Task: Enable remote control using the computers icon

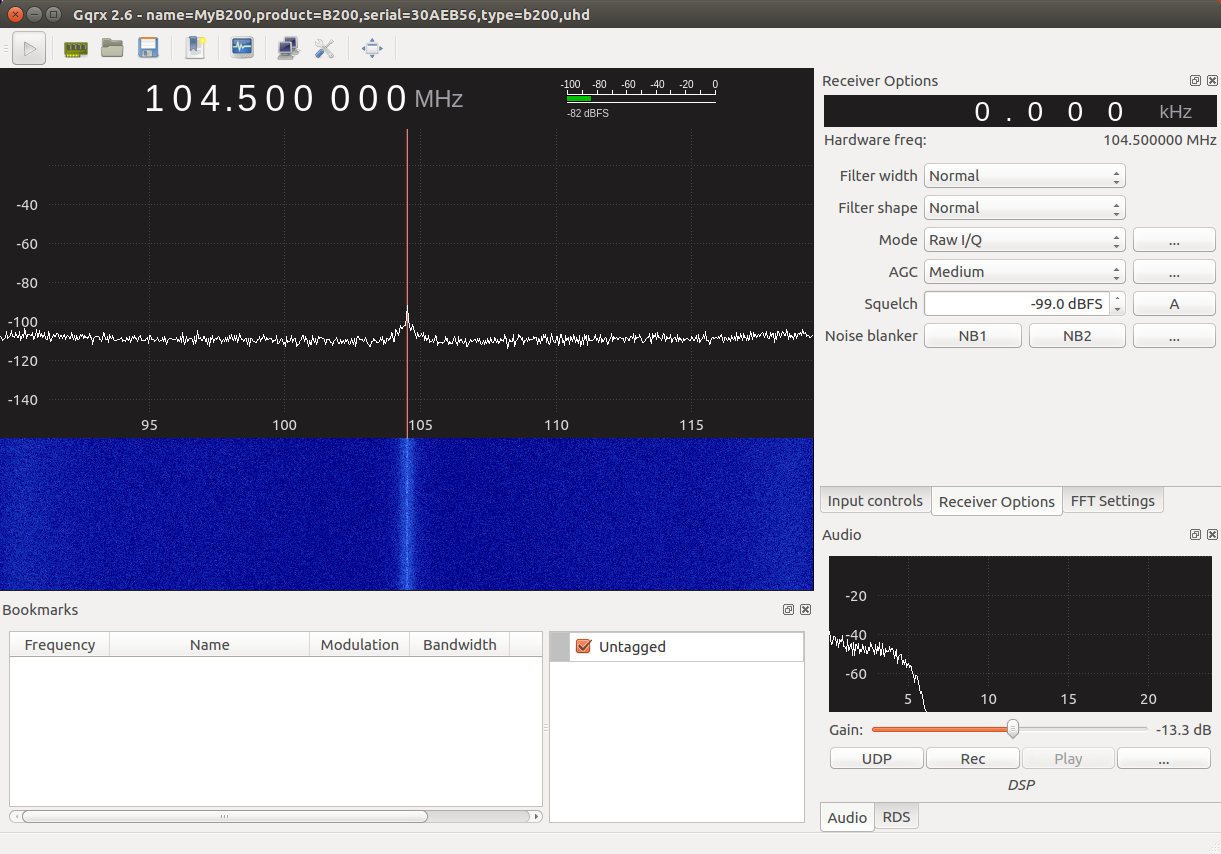Action: pos(288,48)
